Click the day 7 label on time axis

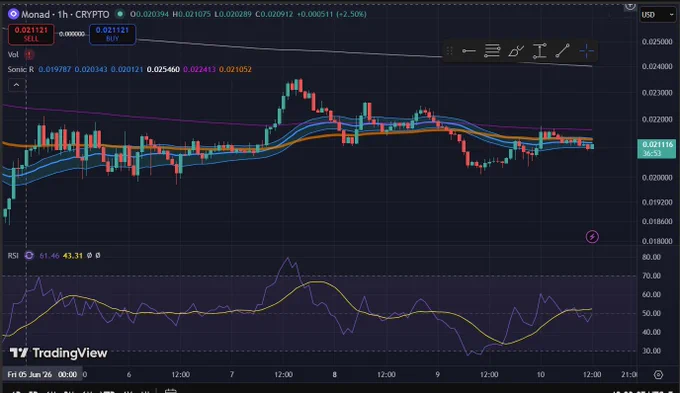pos(232,374)
